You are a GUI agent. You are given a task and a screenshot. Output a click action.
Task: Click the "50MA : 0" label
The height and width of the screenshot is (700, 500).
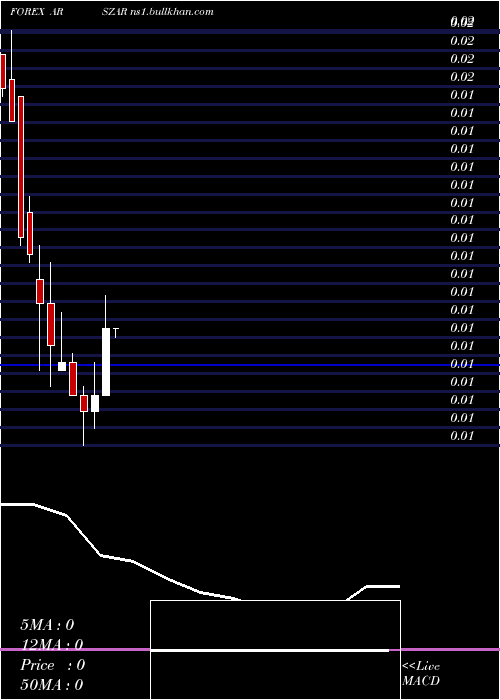(x=52, y=685)
